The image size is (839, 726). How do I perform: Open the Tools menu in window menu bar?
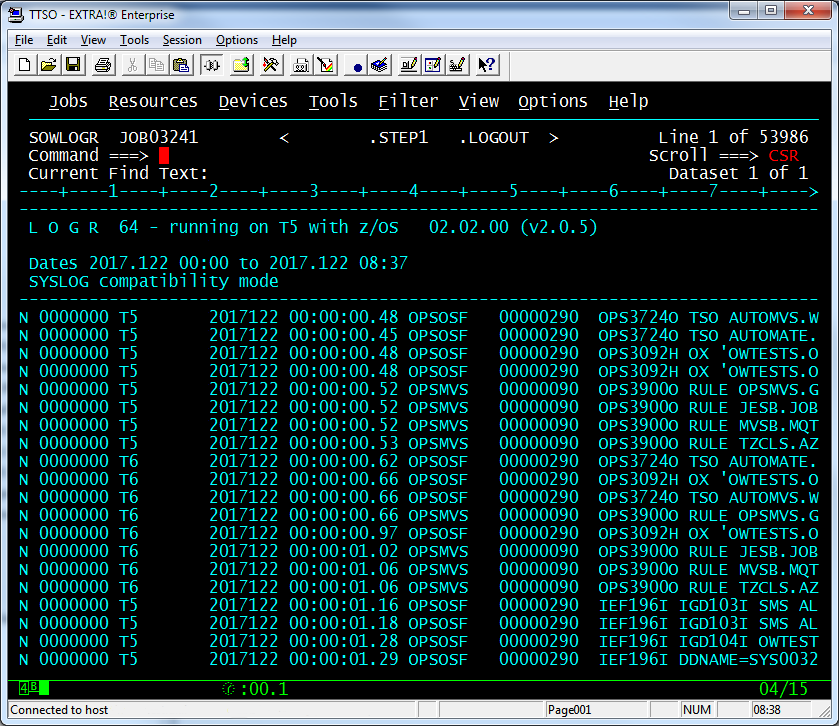134,40
